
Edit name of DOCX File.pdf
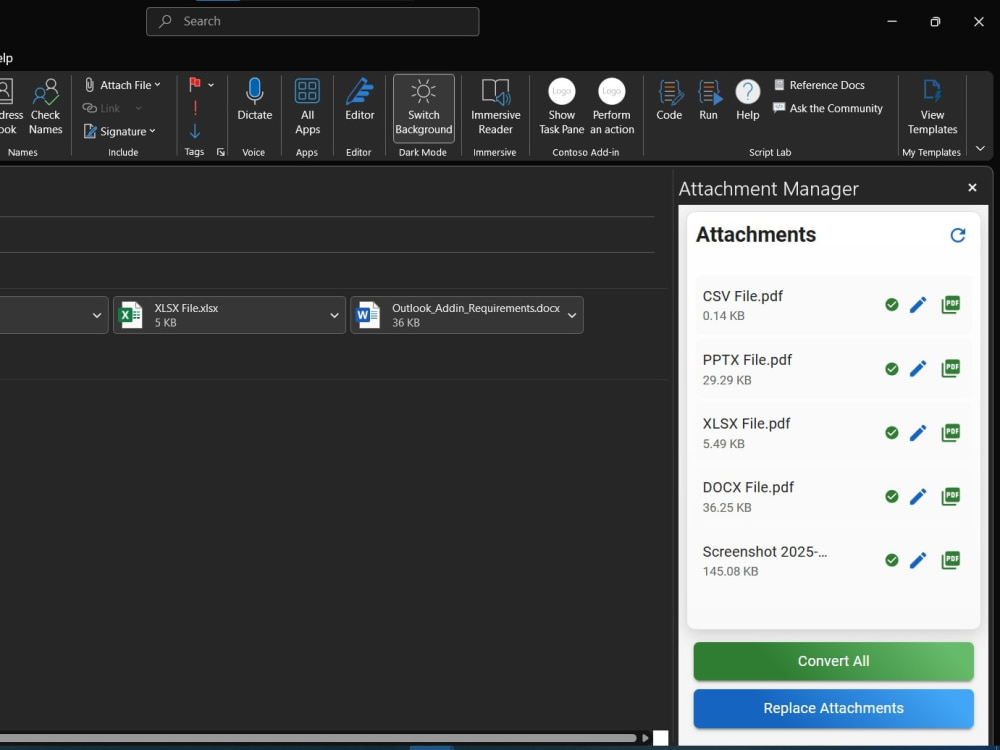(x=918, y=497)
